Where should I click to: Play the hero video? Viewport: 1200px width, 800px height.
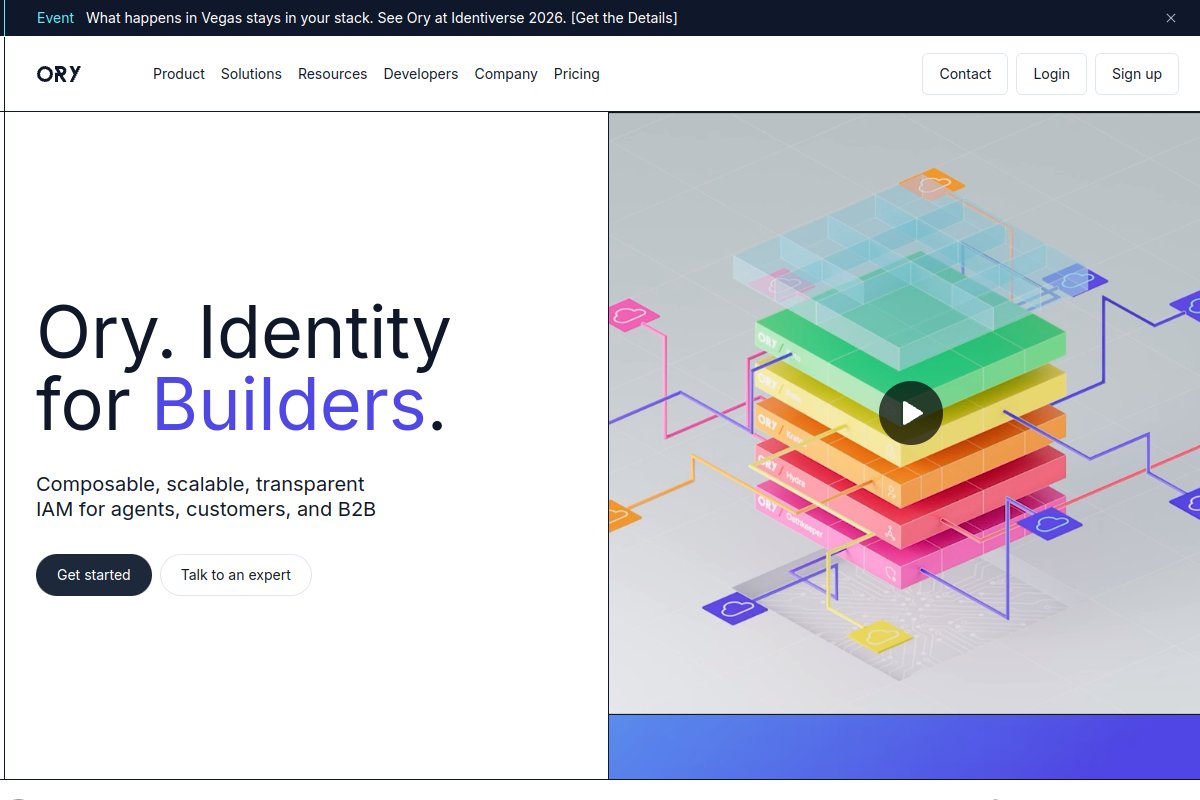click(x=910, y=413)
